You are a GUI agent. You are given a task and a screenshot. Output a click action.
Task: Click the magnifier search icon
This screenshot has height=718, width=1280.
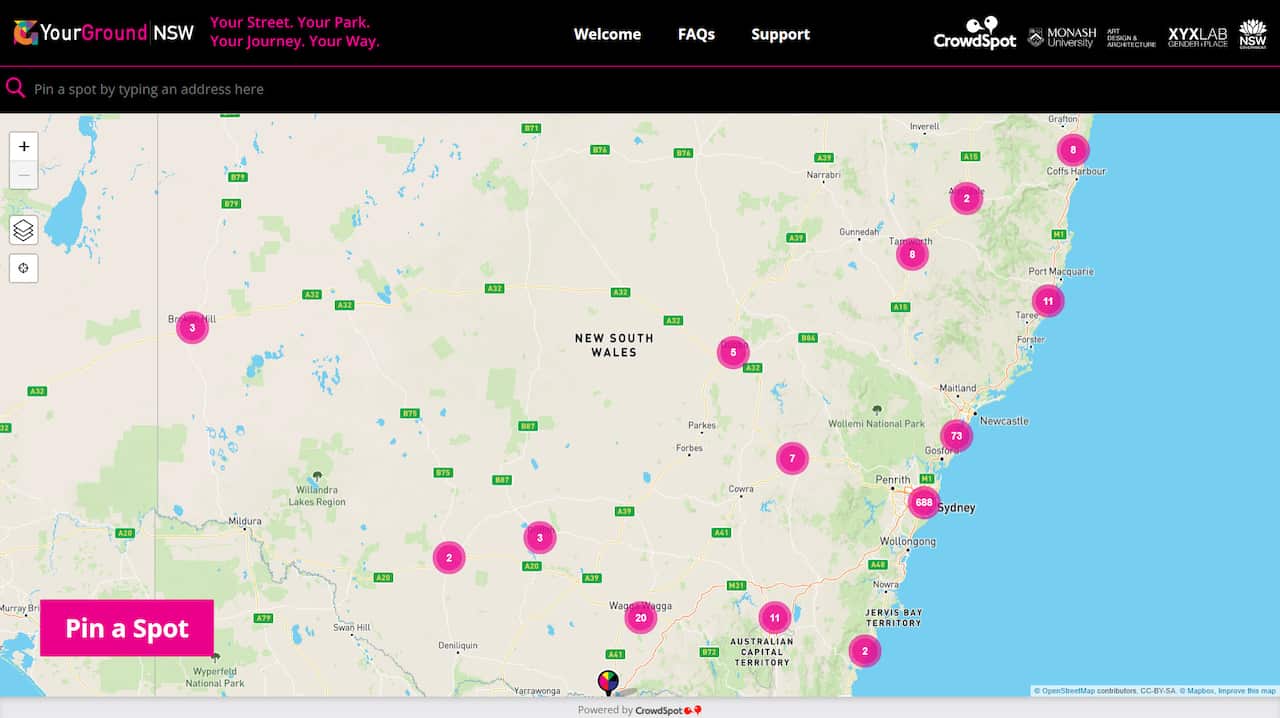pyautogui.click(x=15, y=88)
